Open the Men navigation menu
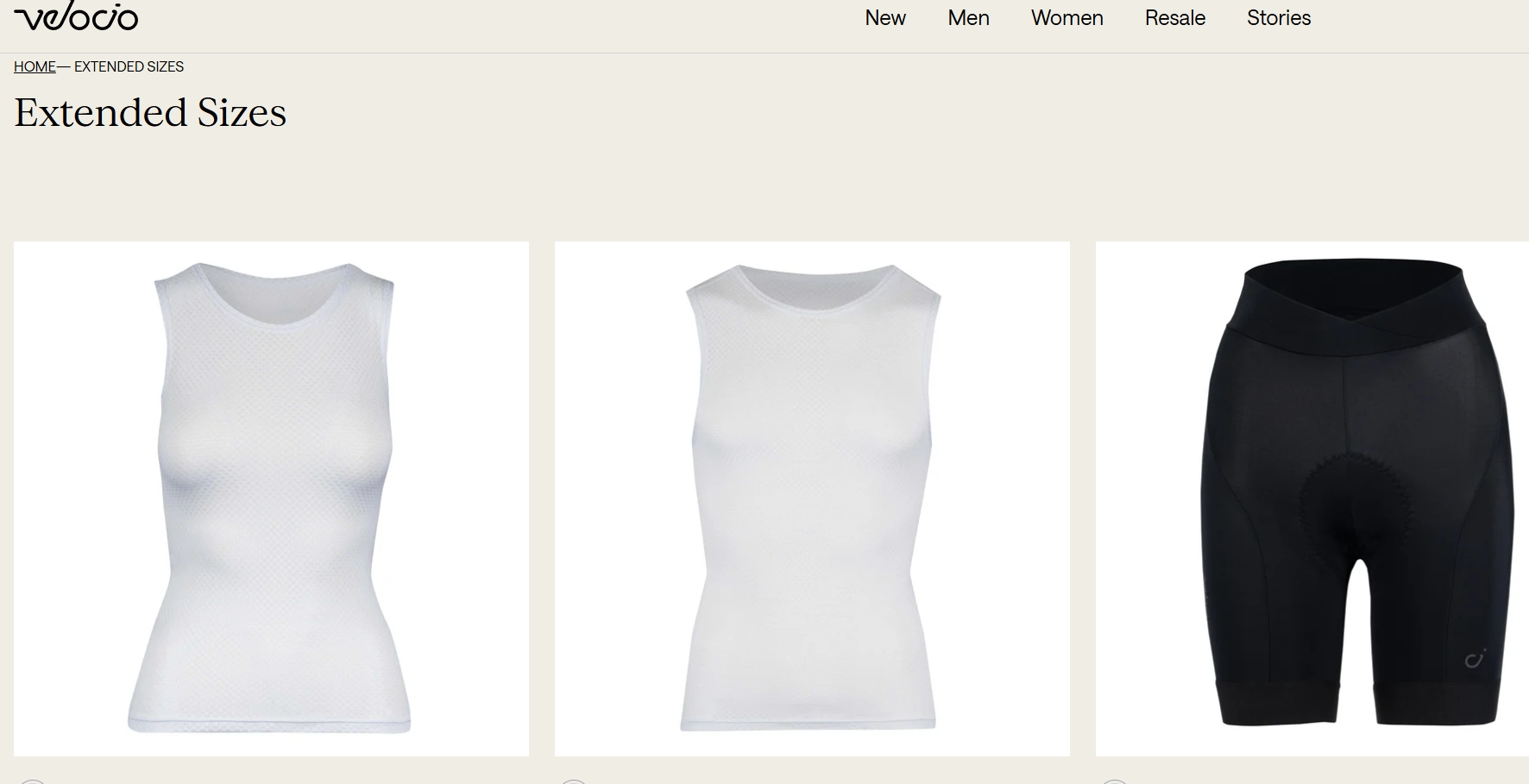Viewport: 1529px width, 784px height. pos(968,18)
